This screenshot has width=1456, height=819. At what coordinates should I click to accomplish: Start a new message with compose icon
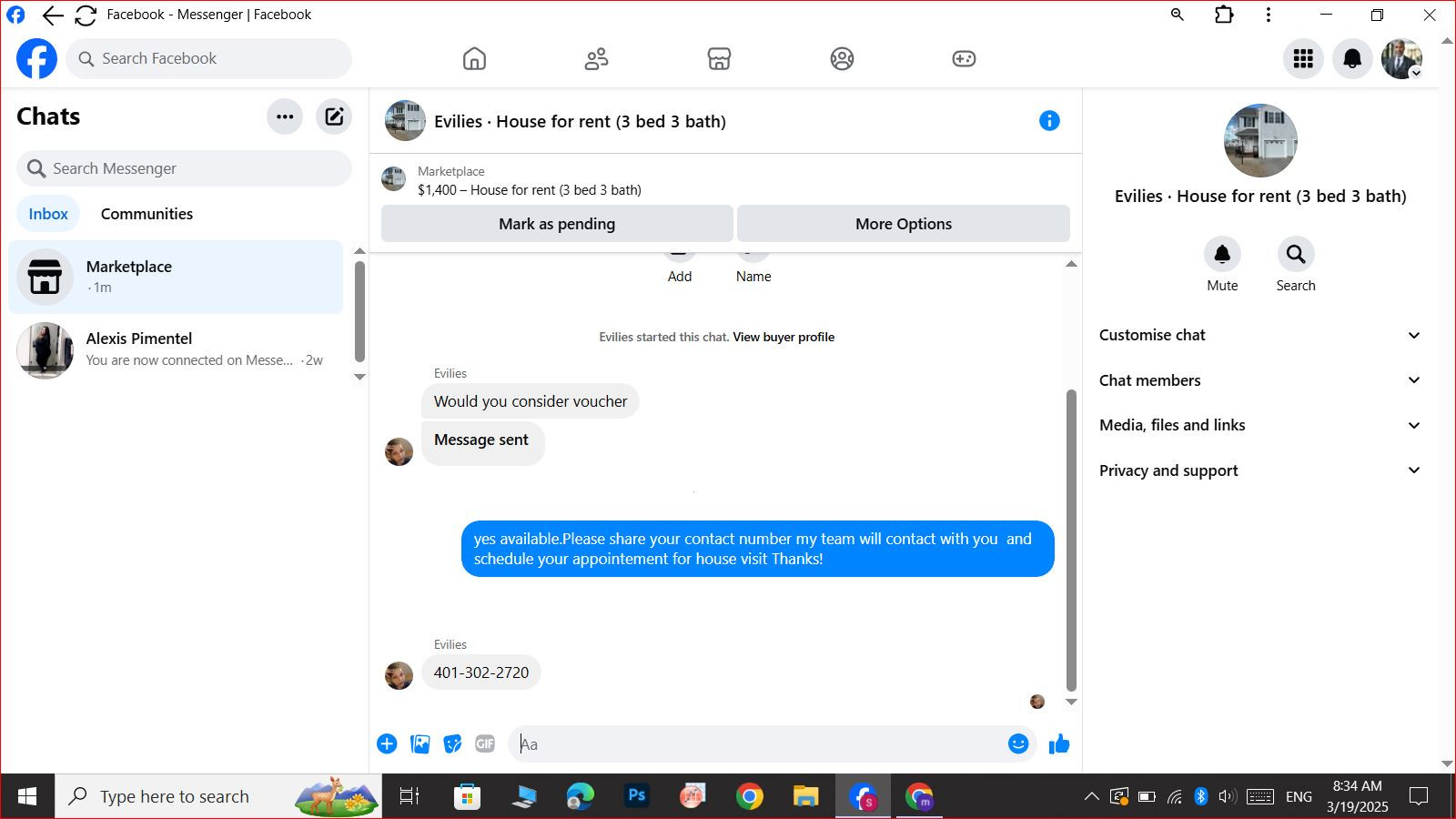[x=334, y=116]
